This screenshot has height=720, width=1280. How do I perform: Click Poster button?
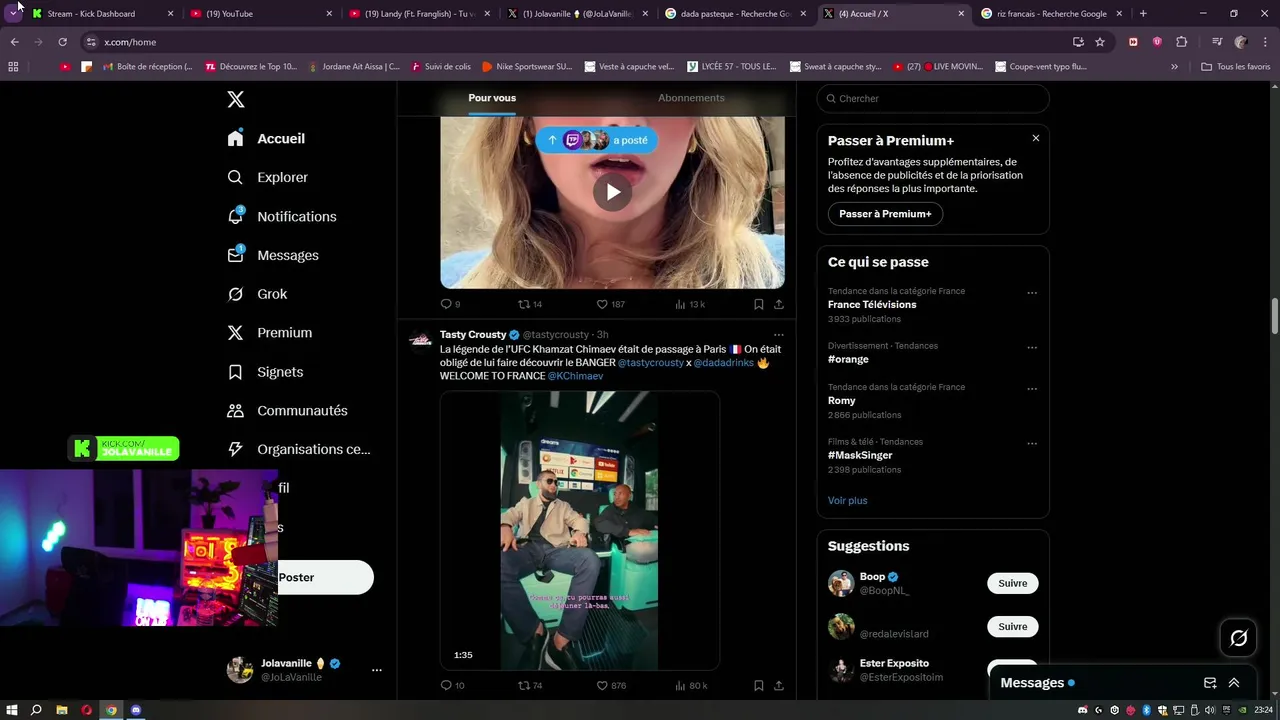coord(326,577)
